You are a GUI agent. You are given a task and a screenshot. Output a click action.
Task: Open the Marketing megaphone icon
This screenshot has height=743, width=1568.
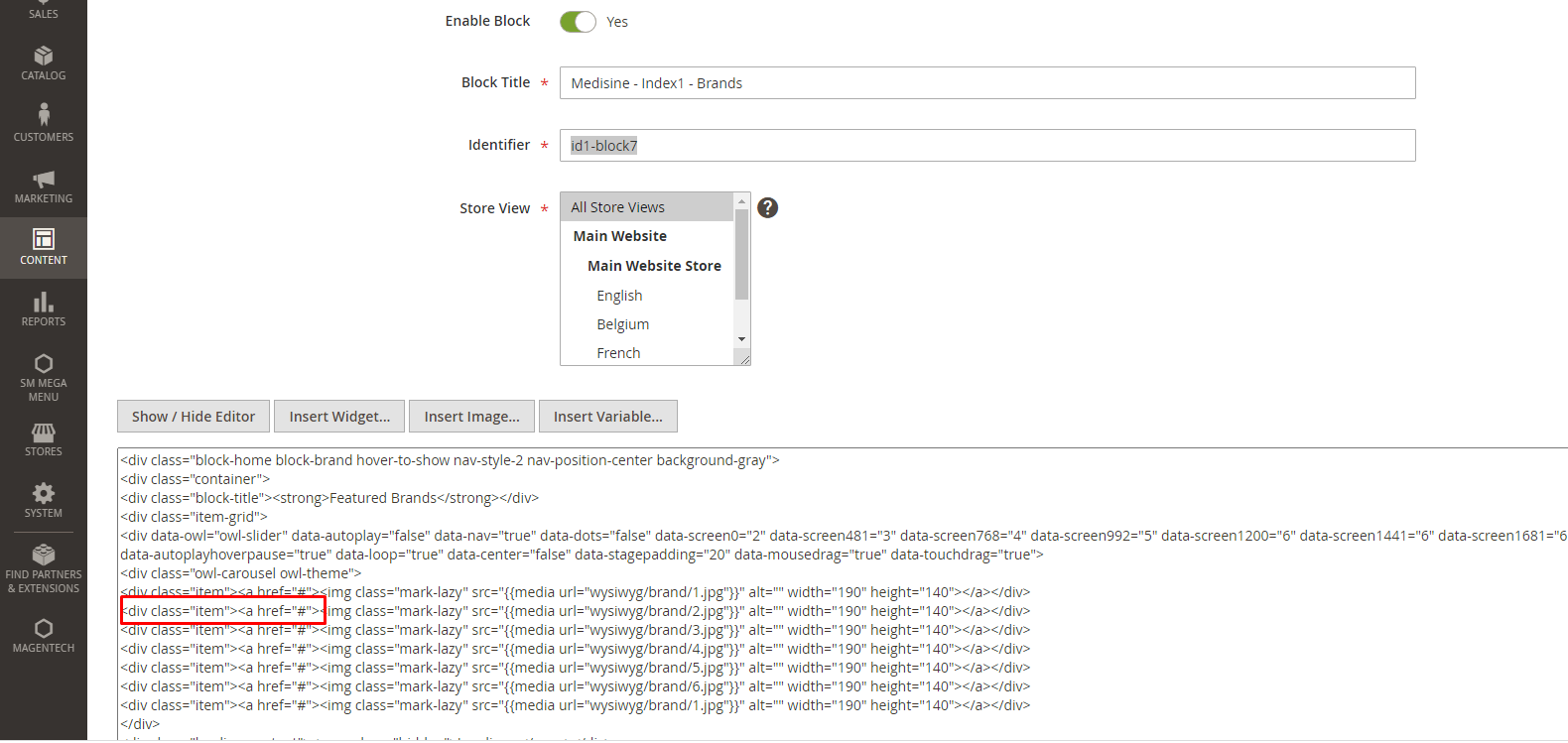[44, 179]
